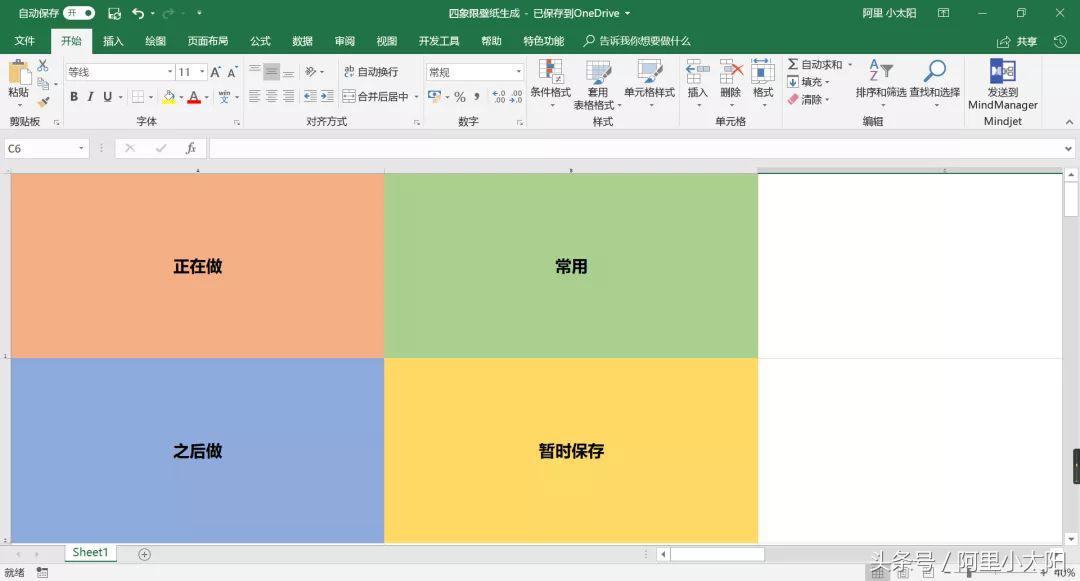Add a new sheet with the plus button
1080x581 pixels.
tap(144, 553)
